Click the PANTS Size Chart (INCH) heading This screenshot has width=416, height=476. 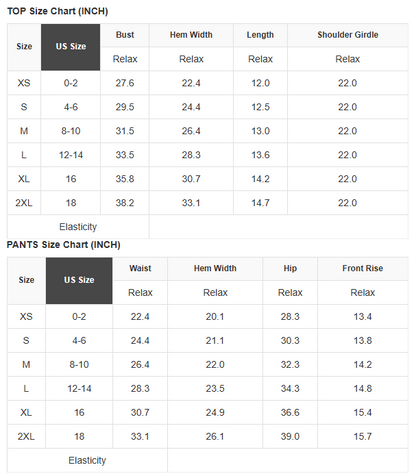(x=63, y=245)
